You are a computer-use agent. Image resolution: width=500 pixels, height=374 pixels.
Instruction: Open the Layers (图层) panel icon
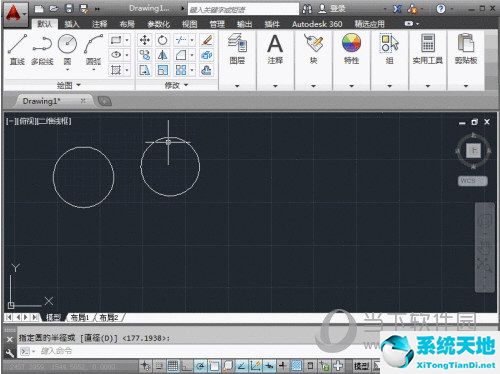point(237,43)
